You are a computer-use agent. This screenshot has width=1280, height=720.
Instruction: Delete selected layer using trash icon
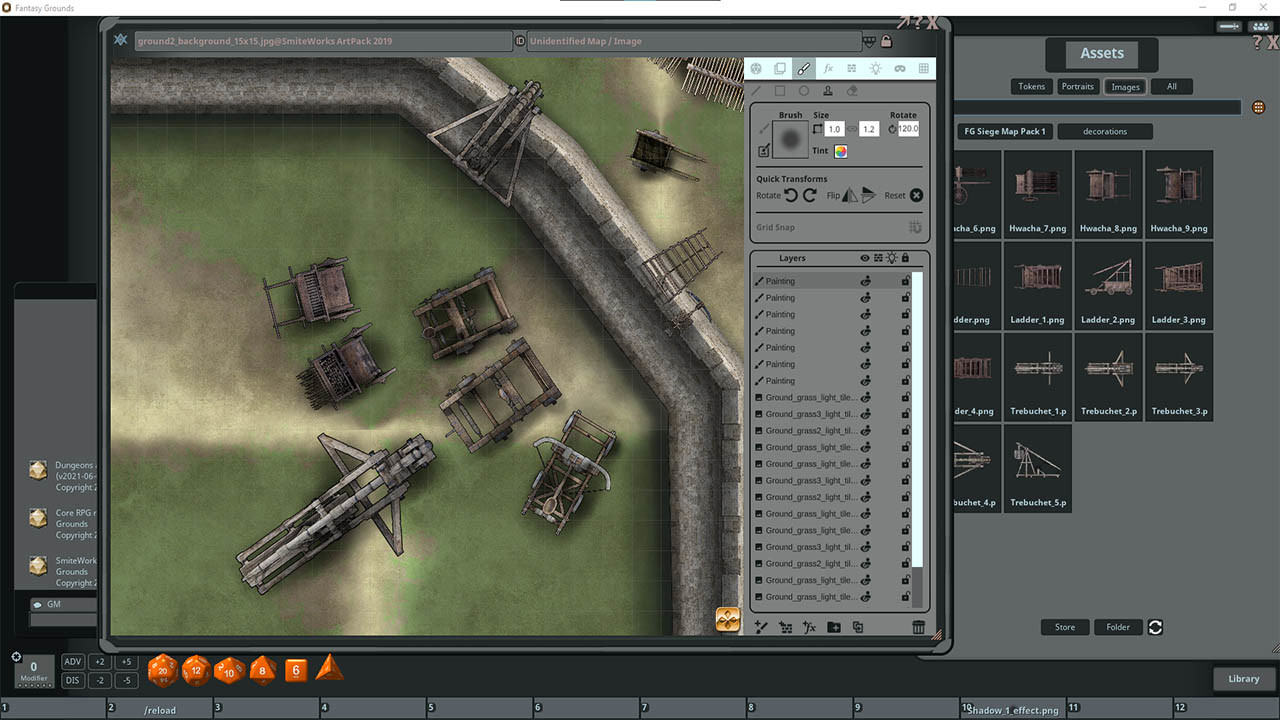click(919, 627)
